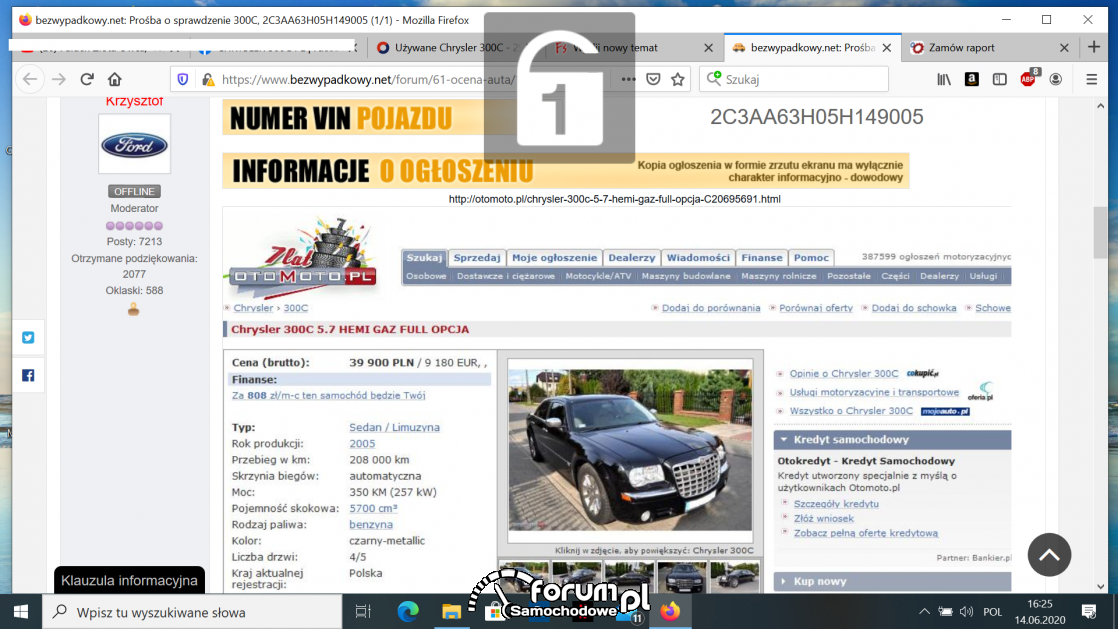
Task: Select Osobowe category submenu
Action: point(426,276)
